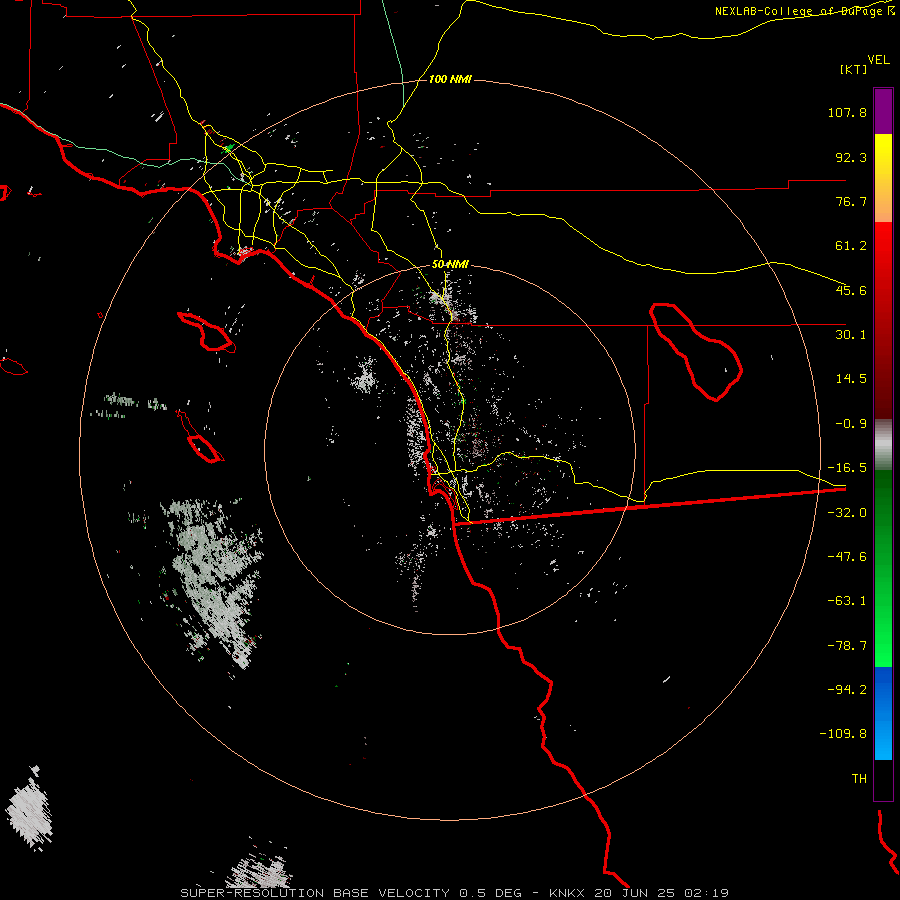
Task: Click the 92.3 velocity scale value
Action: tap(851, 157)
